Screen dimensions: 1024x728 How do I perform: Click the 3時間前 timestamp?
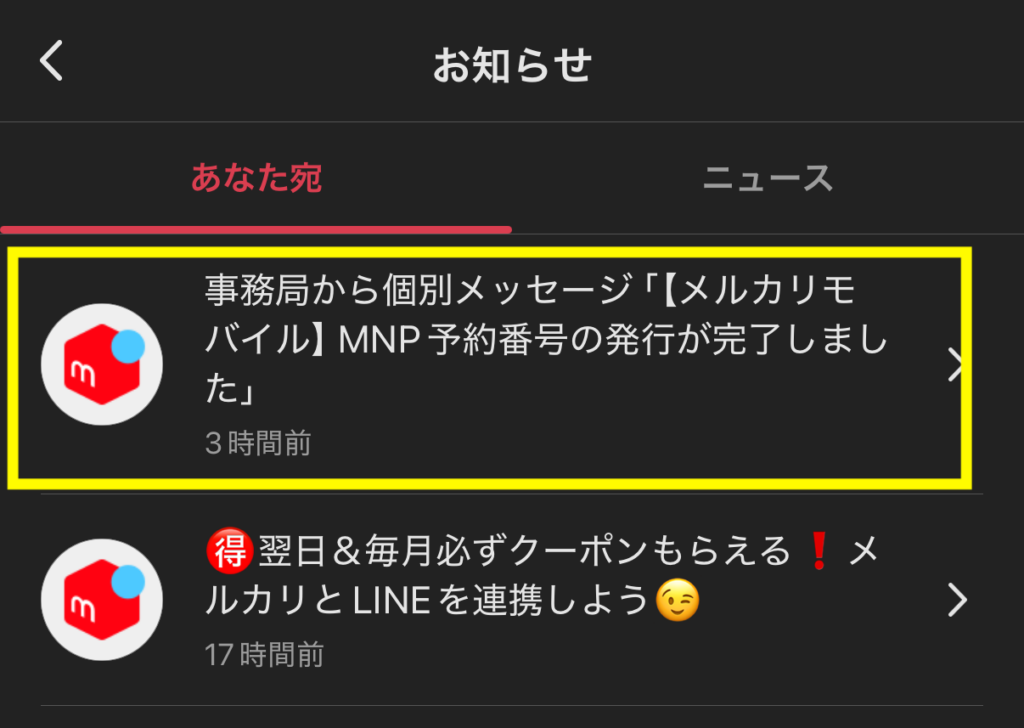[258, 443]
